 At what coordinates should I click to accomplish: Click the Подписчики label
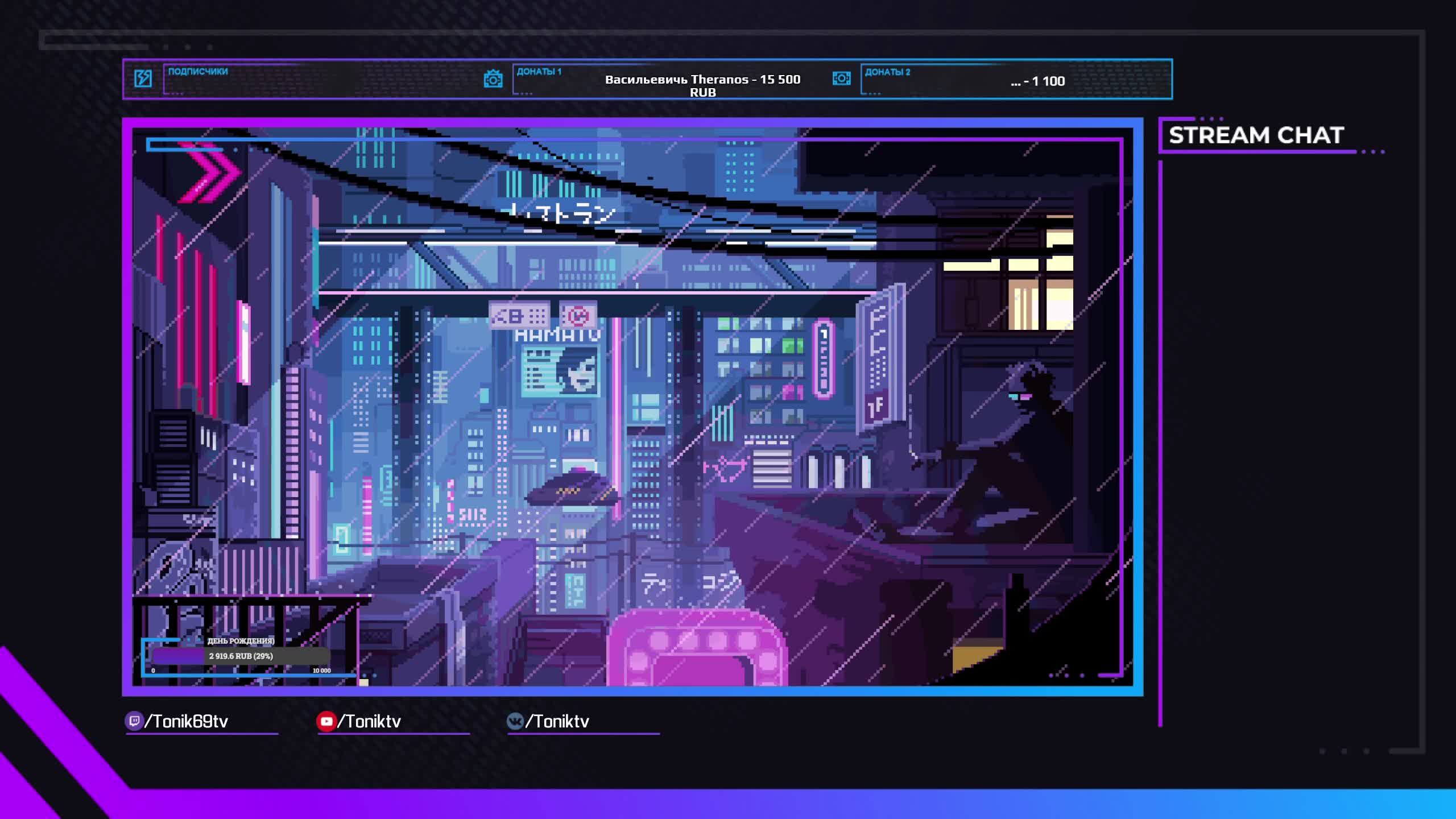(x=198, y=72)
